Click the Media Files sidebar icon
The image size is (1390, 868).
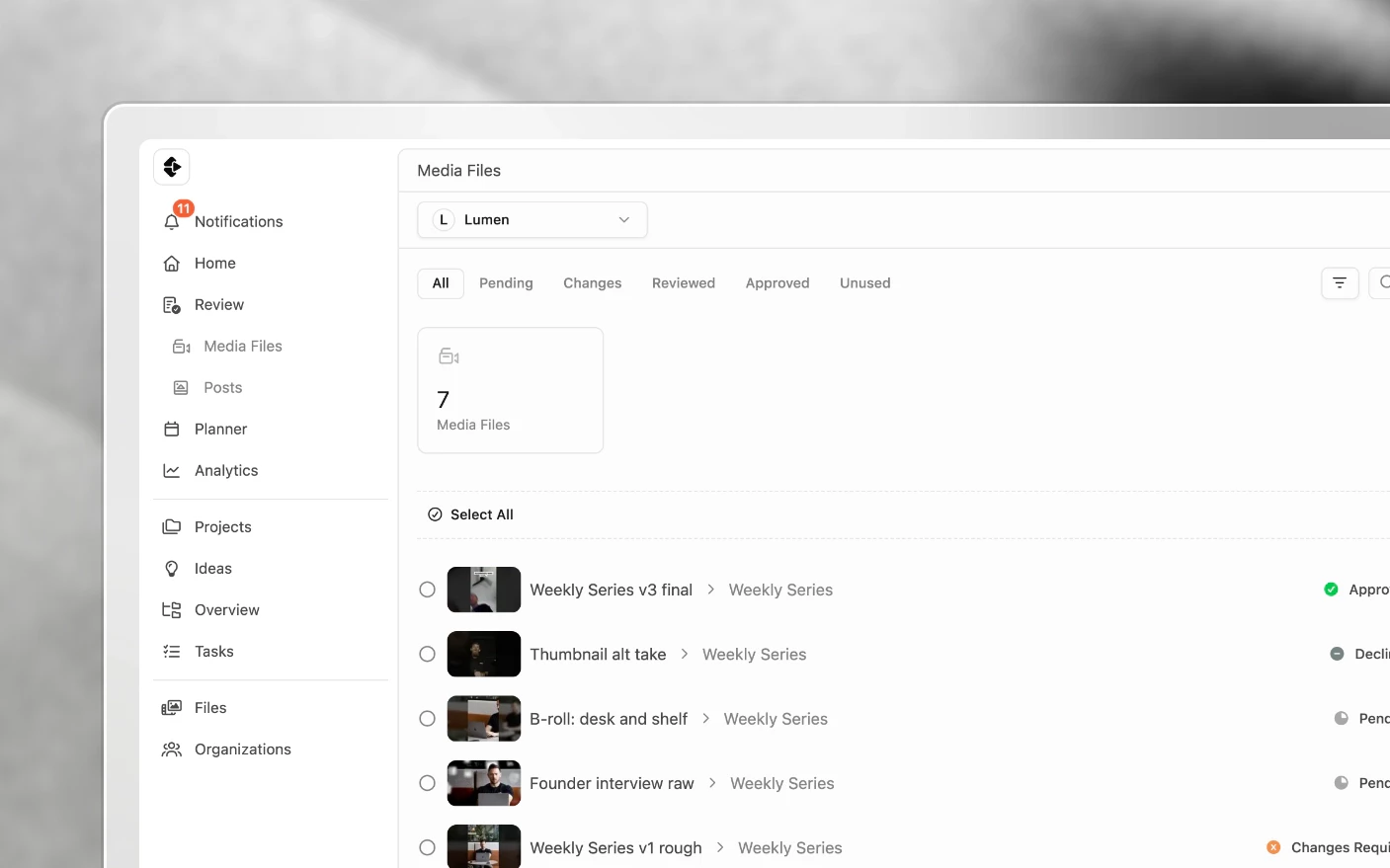click(x=182, y=347)
